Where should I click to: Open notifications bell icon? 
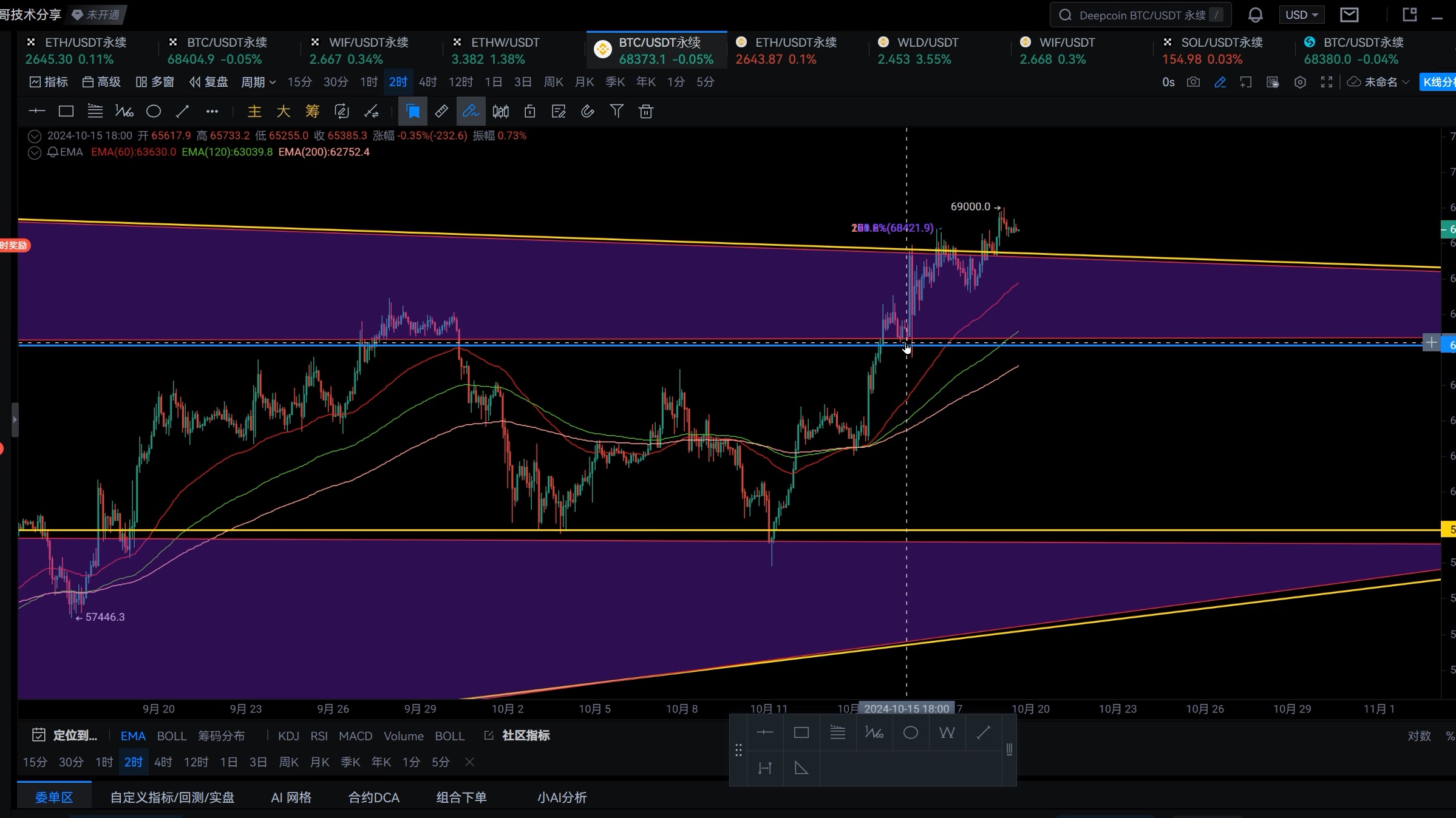(1256, 15)
